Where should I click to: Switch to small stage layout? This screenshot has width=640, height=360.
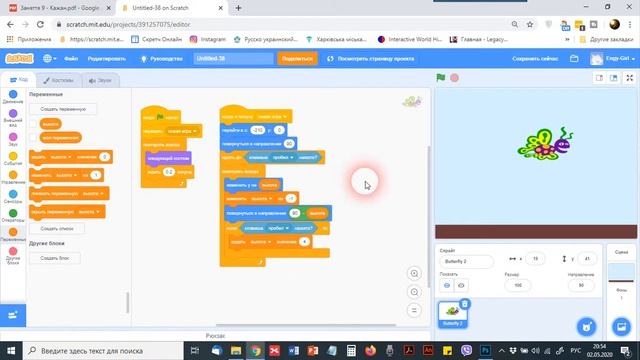599,78
